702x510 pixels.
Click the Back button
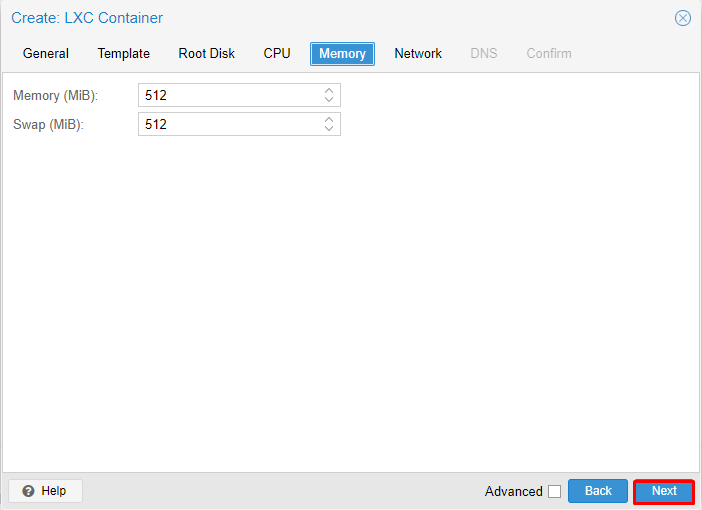click(598, 491)
